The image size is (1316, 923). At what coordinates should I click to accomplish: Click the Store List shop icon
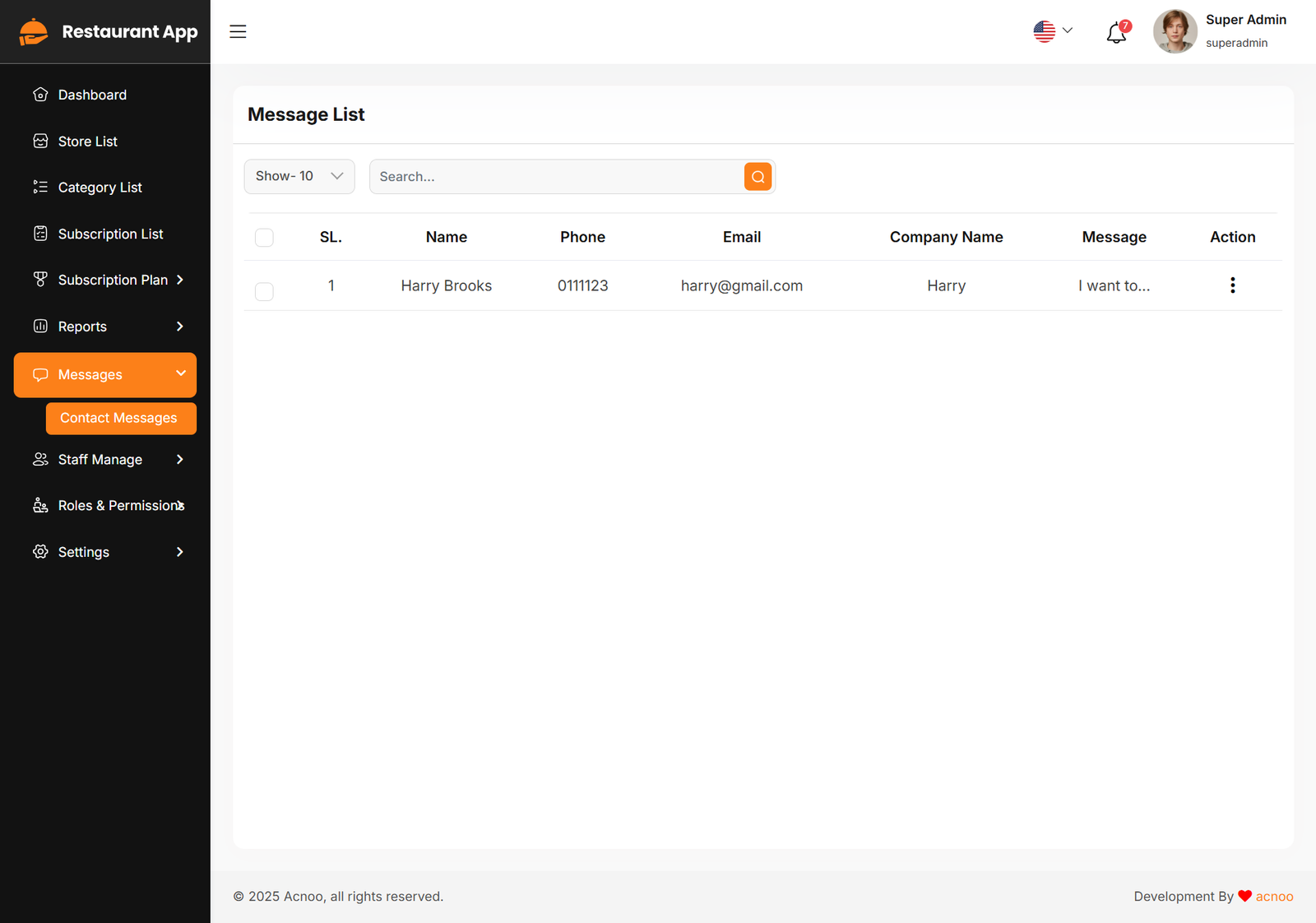tap(40, 141)
